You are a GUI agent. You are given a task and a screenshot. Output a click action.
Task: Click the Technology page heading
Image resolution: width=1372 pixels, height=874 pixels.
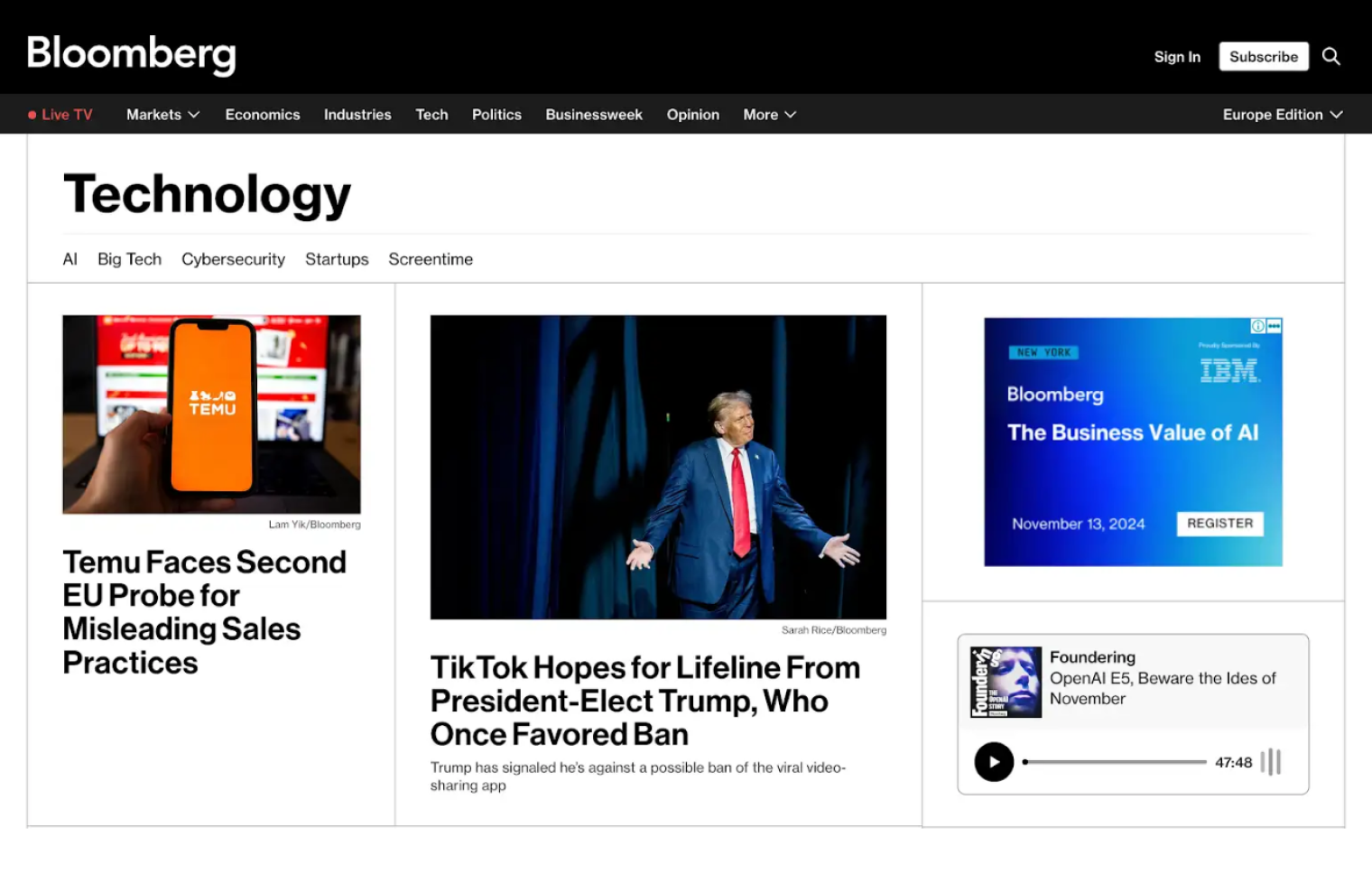(207, 194)
